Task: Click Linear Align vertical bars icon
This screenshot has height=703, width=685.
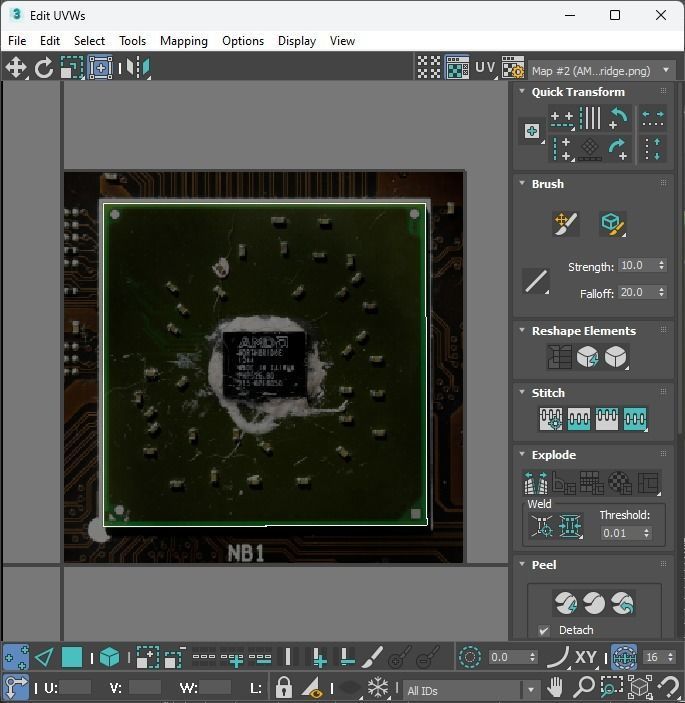Action: point(590,118)
